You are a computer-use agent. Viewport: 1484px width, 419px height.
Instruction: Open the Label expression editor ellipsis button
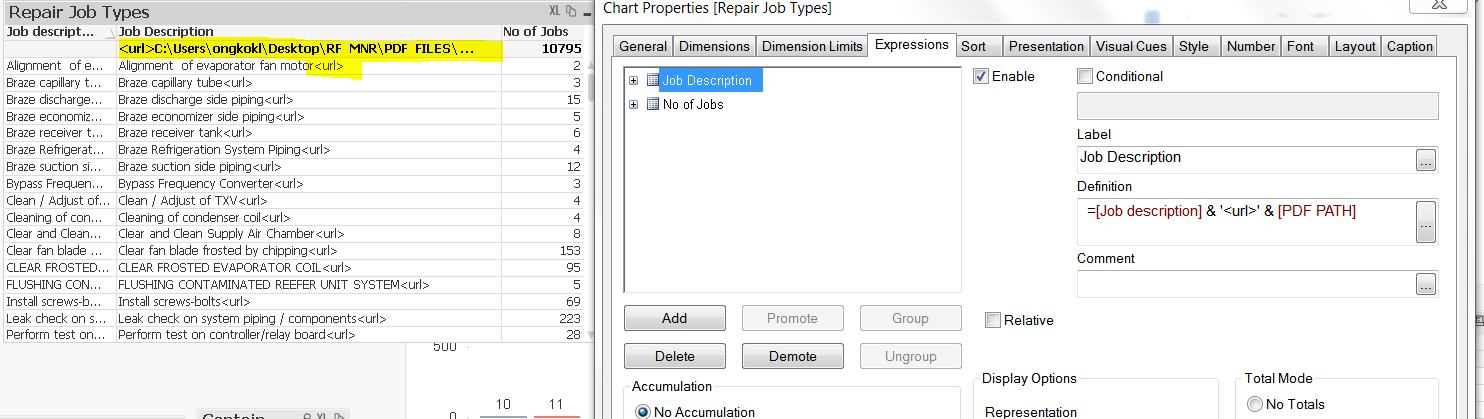[1426, 159]
